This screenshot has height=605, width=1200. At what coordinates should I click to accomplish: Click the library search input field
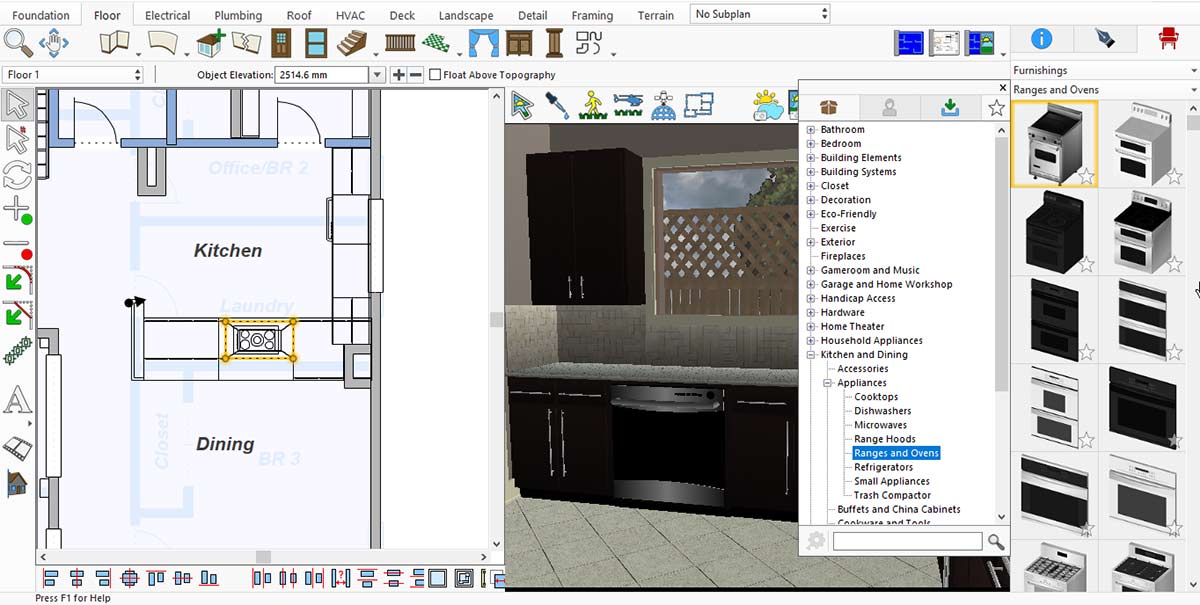(x=907, y=541)
